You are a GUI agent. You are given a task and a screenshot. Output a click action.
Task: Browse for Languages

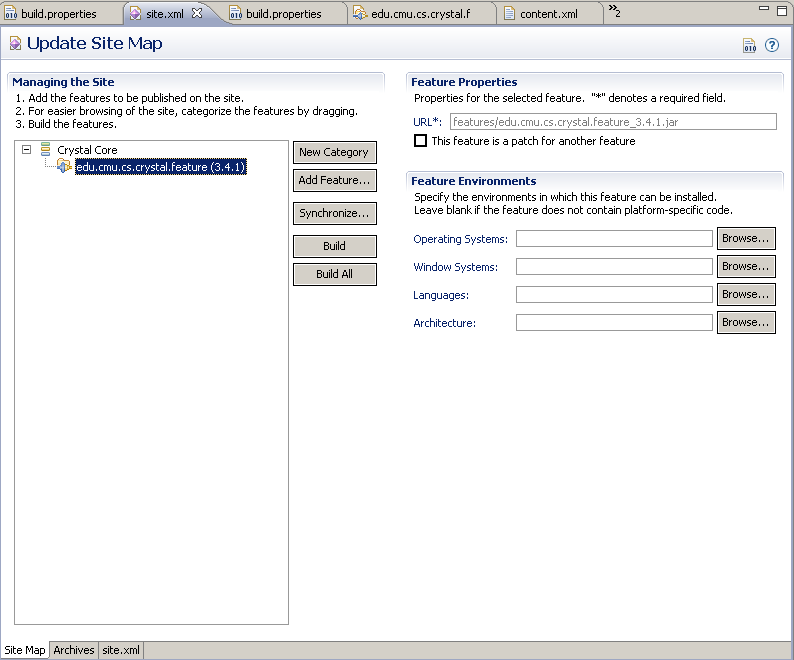[746, 294]
